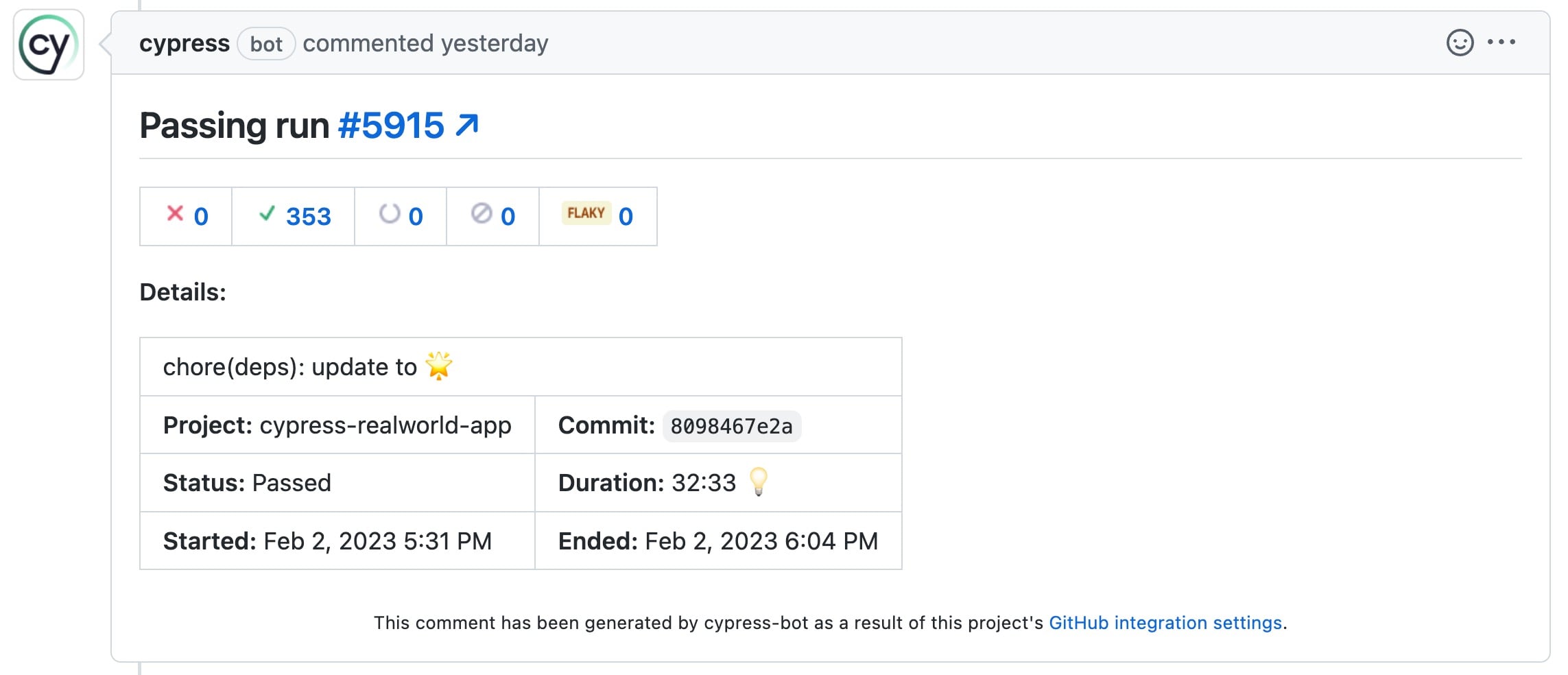This screenshot has width=1568, height=675.
Task: Click the pending tests circle icon
Action: (390, 215)
